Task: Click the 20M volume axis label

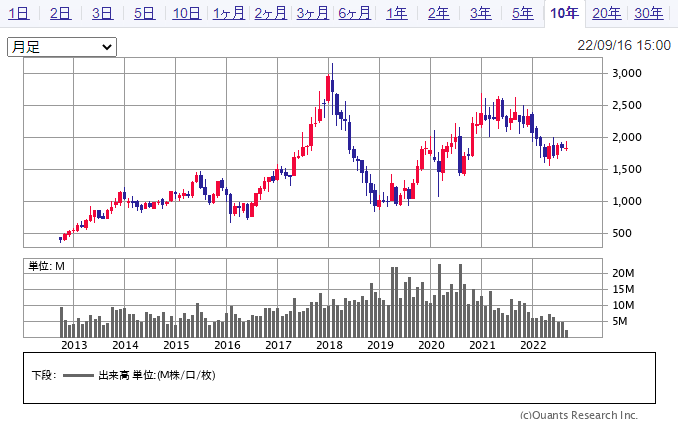Action: click(x=623, y=273)
